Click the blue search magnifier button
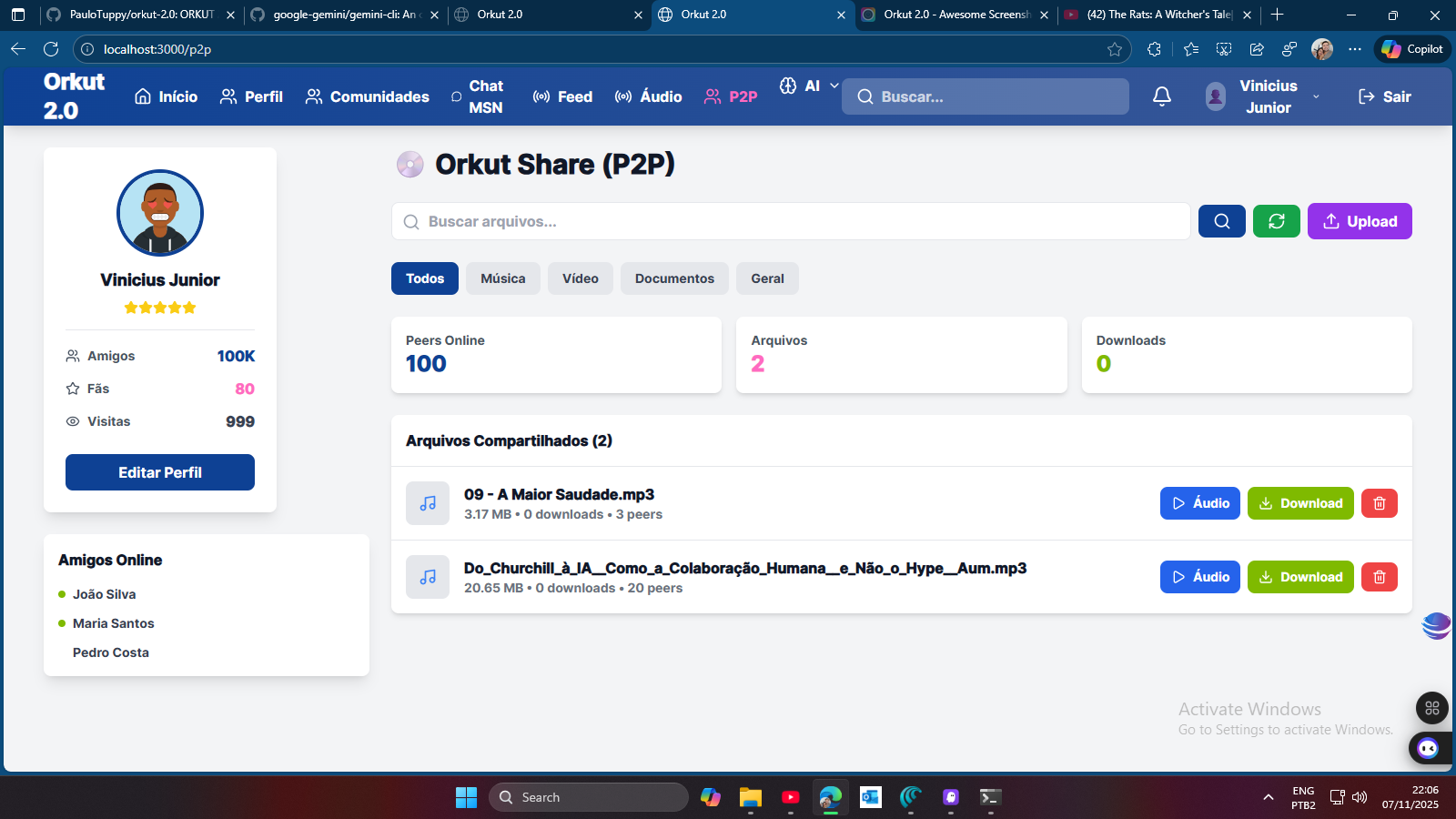Image resolution: width=1456 pixels, height=819 pixels. click(x=1221, y=221)
